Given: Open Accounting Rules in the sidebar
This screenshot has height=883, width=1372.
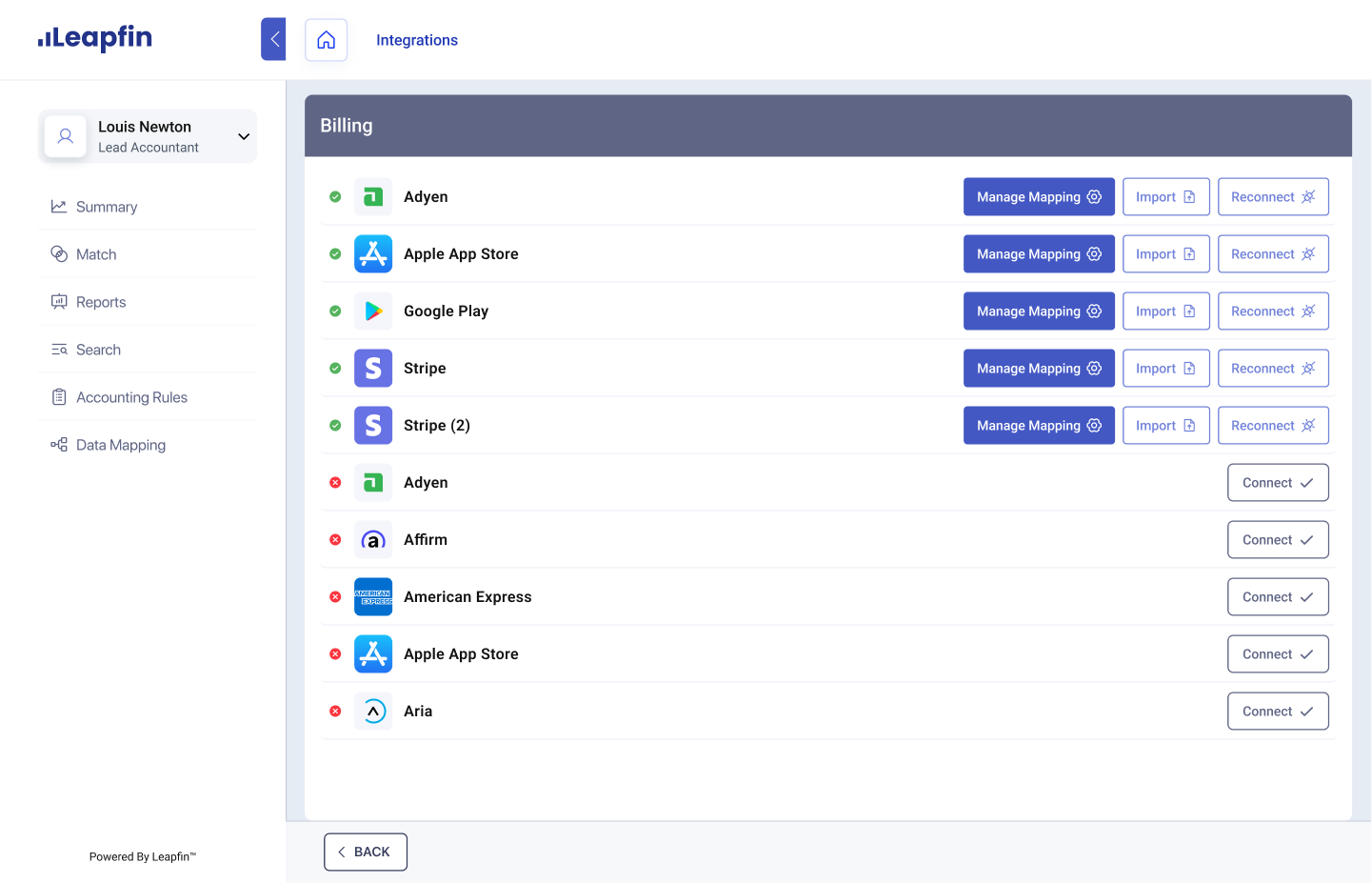Looking at the screenshot, I should point(131,397).
